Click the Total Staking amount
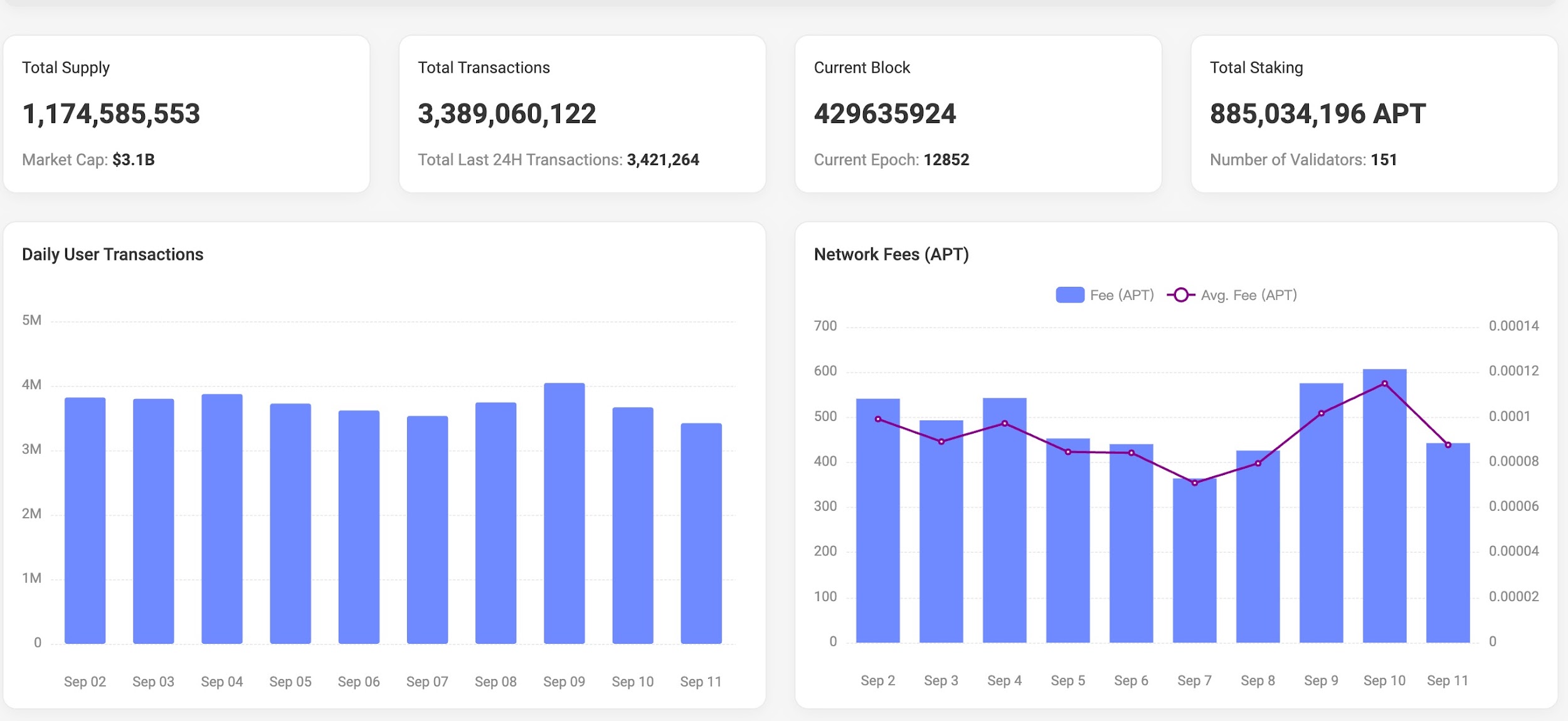The width and height of the screenshot is (1568, 721). tap(1317, 114)
